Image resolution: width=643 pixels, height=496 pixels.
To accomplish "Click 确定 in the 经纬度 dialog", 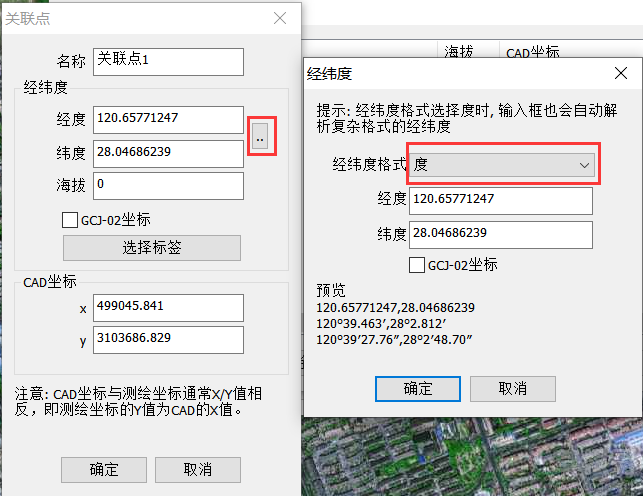I will click(418, 389).
